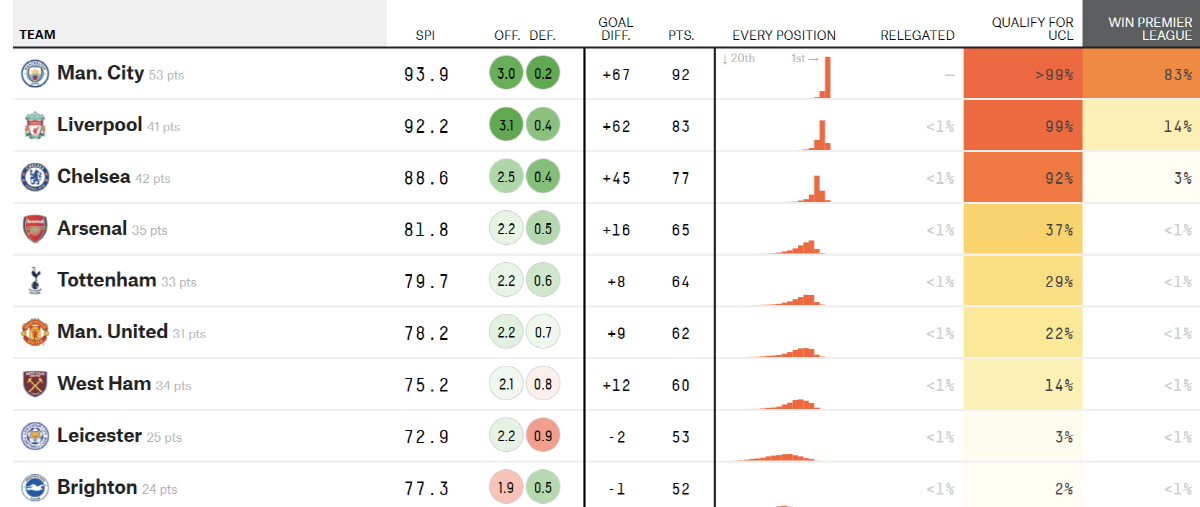Image resolution: width=1200 pixels, height=507 pixels.
Task: Open the Tottenham team name link
Action: [106, 280]
